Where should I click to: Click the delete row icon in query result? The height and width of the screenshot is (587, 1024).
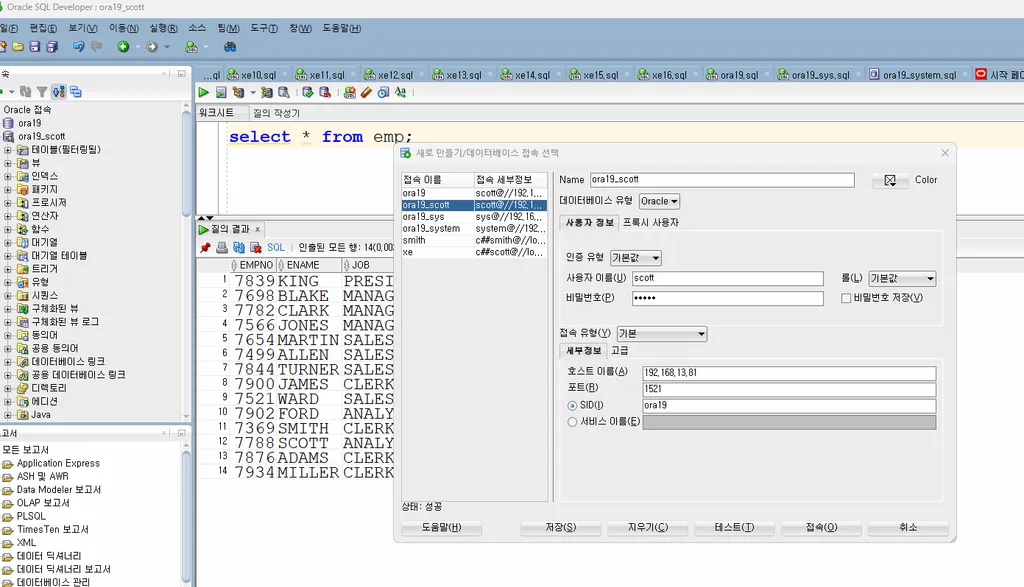[256, 247]
